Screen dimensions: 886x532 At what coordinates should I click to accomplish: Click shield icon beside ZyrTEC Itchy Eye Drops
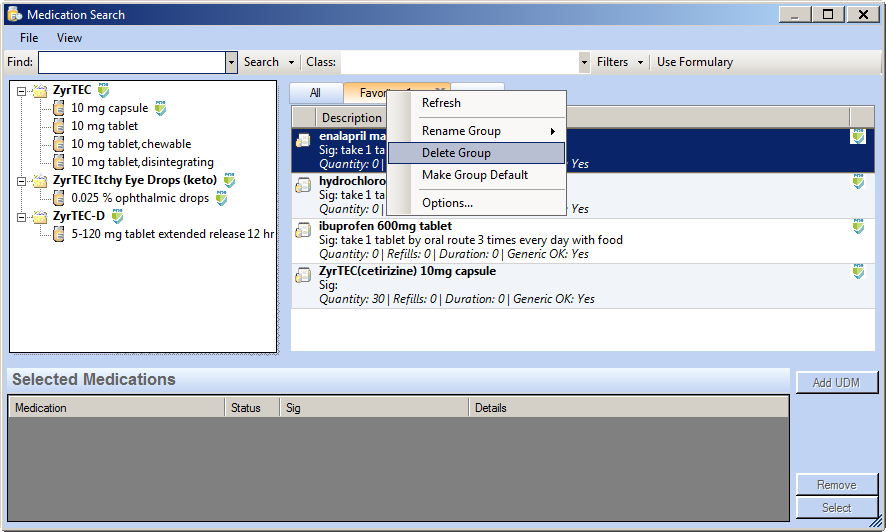[x=229, y=180]
